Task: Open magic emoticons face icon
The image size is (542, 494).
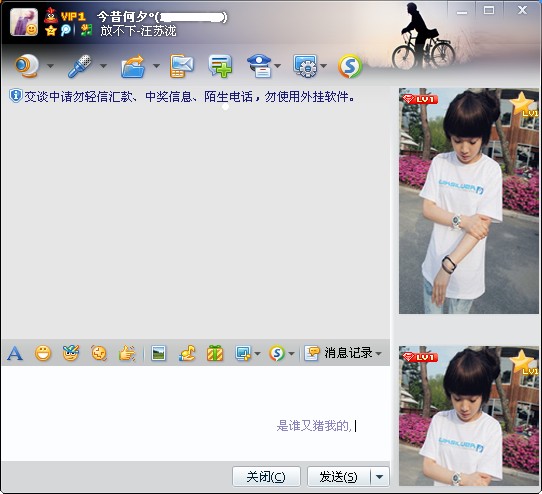Action: pos(71,353)
